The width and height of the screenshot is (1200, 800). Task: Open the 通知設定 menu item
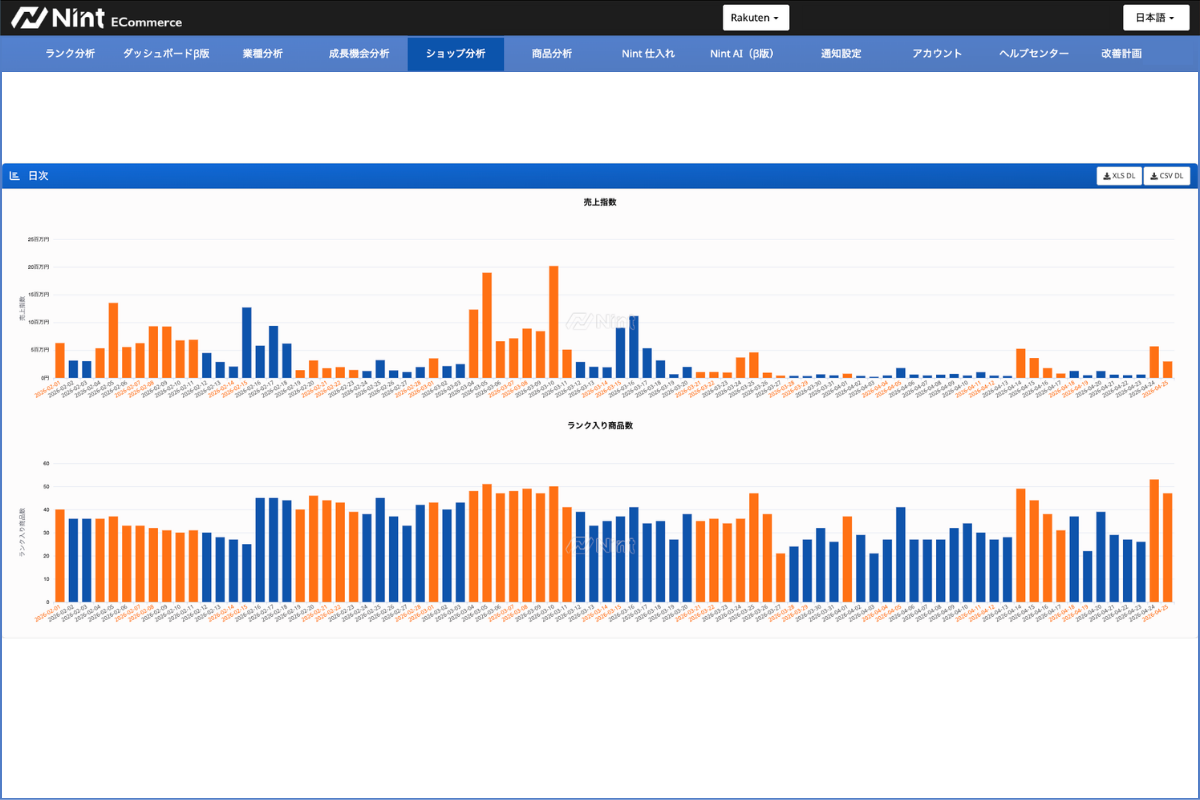[841, 54]
